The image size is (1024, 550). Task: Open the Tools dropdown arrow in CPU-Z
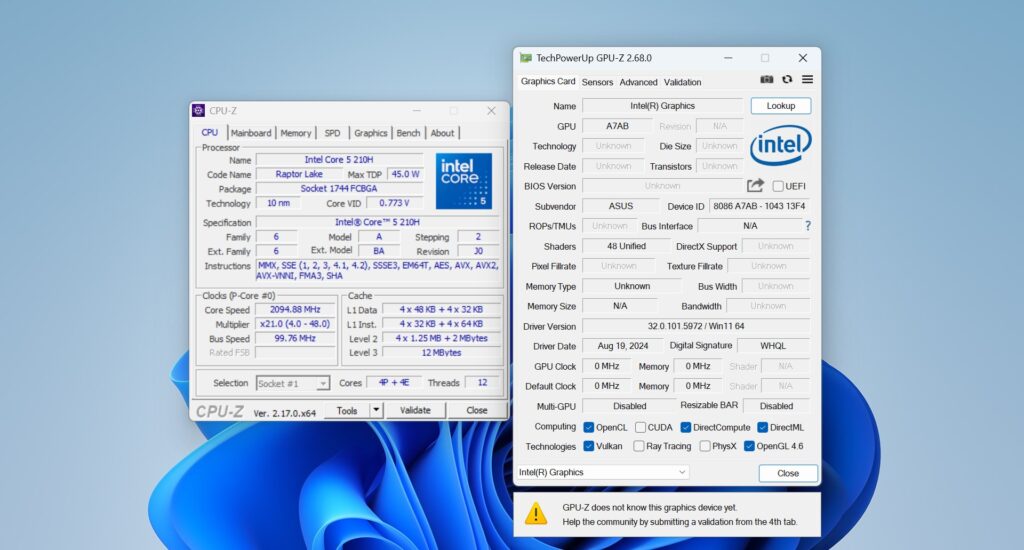[x=376, y=410]
